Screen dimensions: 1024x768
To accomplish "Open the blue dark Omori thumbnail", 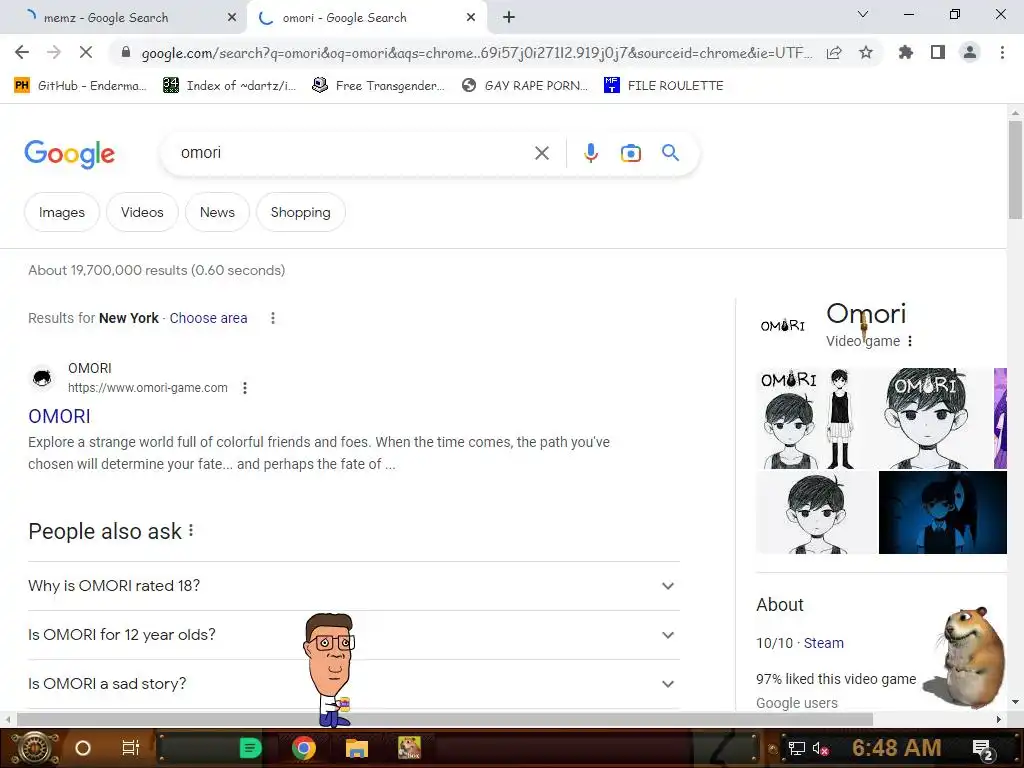I will 942,513.
